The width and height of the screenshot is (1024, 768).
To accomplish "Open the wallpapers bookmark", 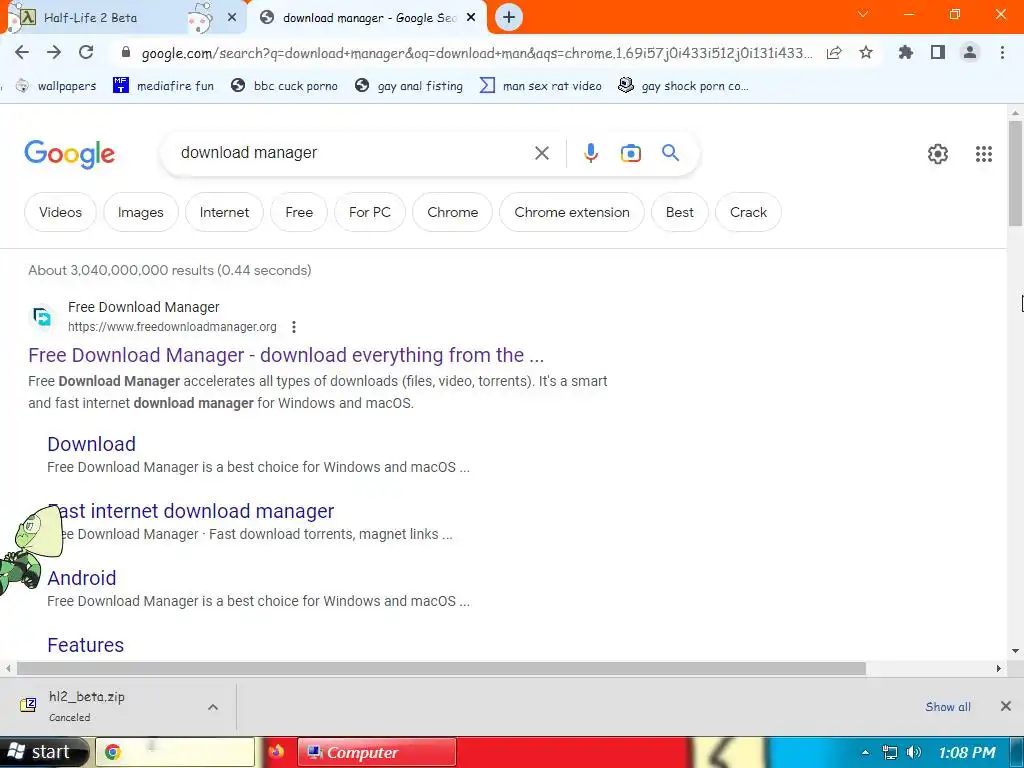I will point(56,86).
